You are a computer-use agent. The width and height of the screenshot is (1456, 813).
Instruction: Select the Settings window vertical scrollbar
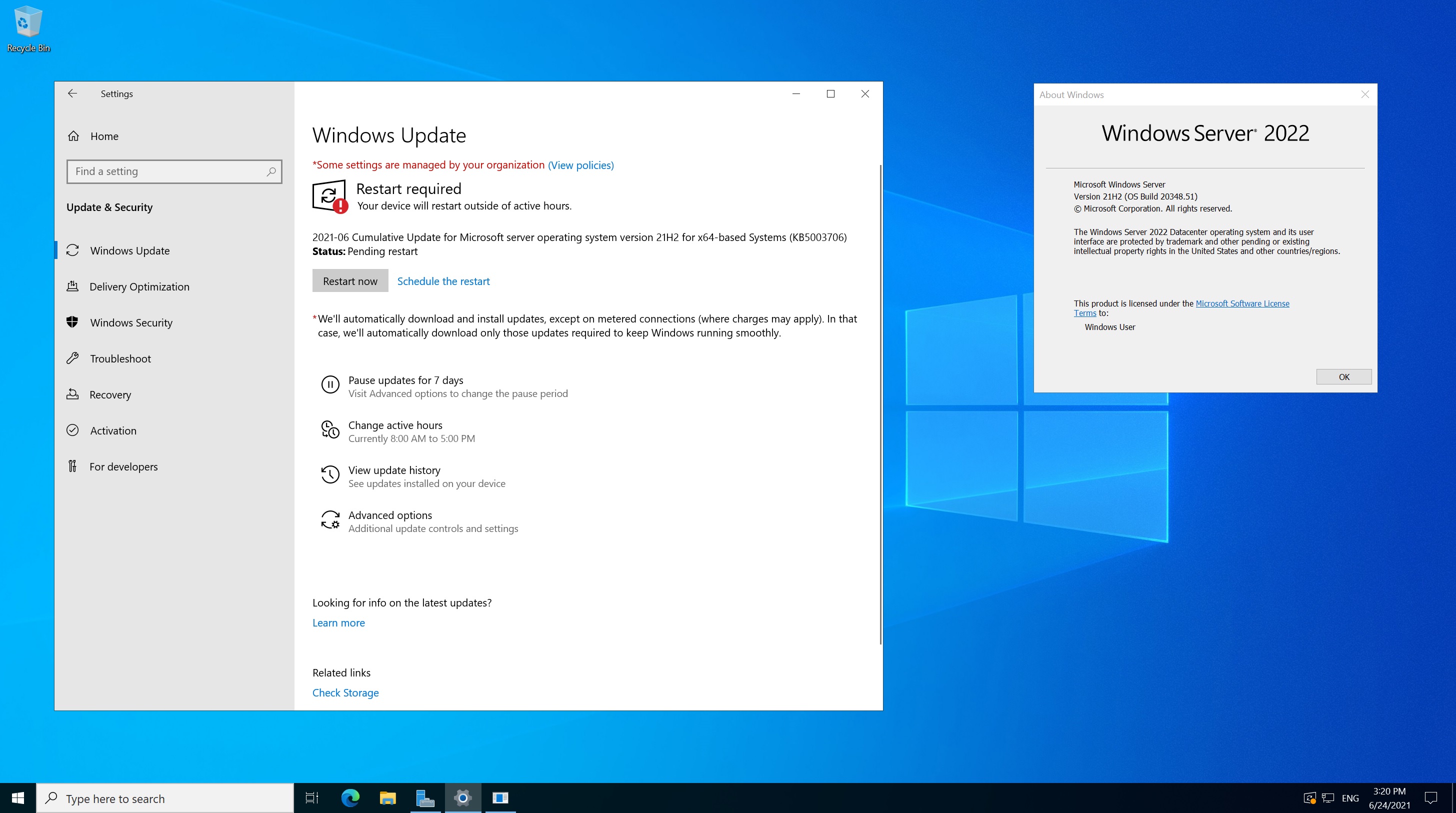pos(880,404)
